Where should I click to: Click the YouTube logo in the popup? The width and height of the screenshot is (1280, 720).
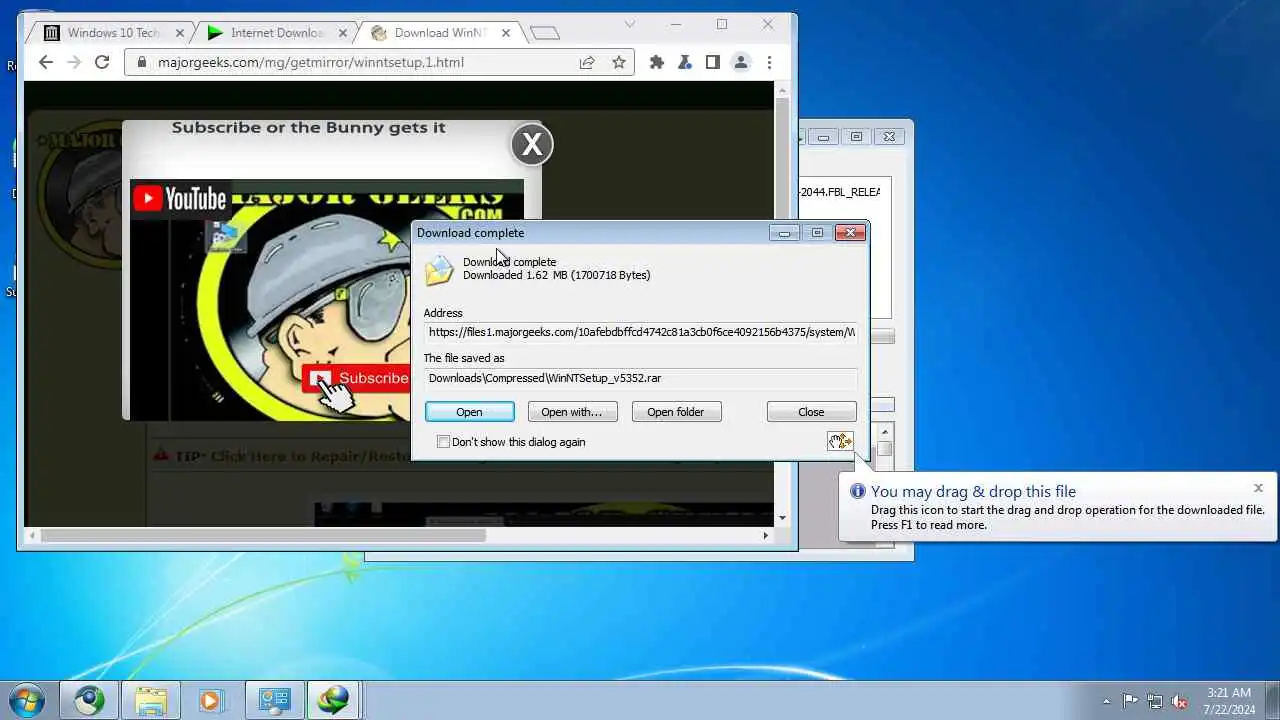click(180, 198)
